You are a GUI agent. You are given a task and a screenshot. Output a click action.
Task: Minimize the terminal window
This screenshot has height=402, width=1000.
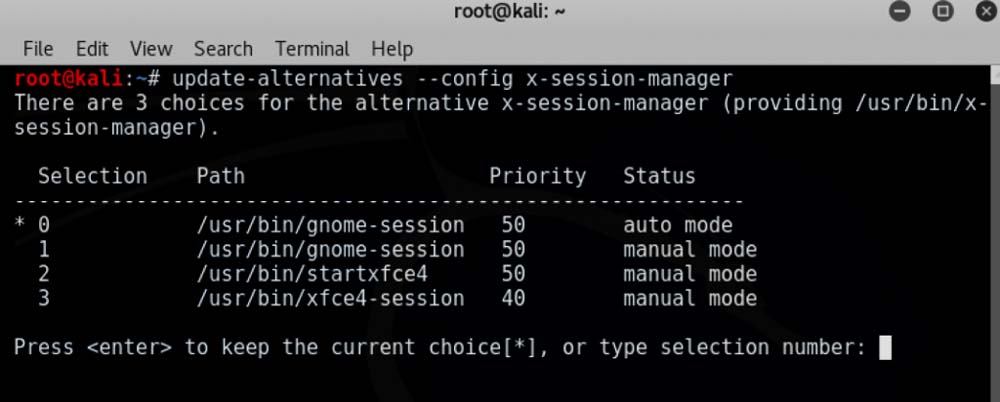pos(900,12)
